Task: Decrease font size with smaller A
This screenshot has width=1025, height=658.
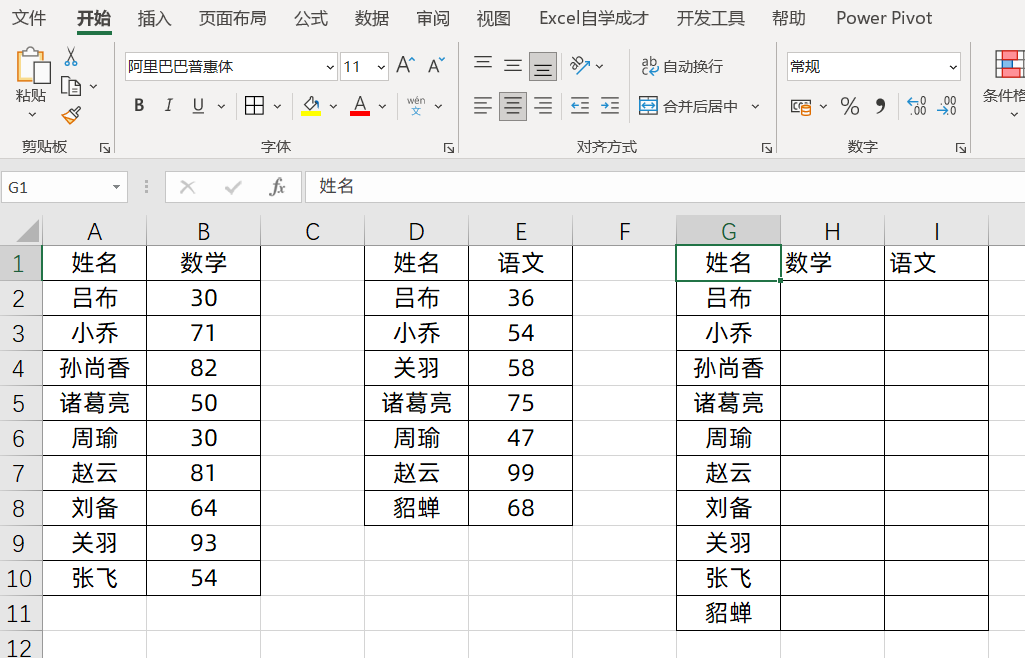Action: coord(436,65)
